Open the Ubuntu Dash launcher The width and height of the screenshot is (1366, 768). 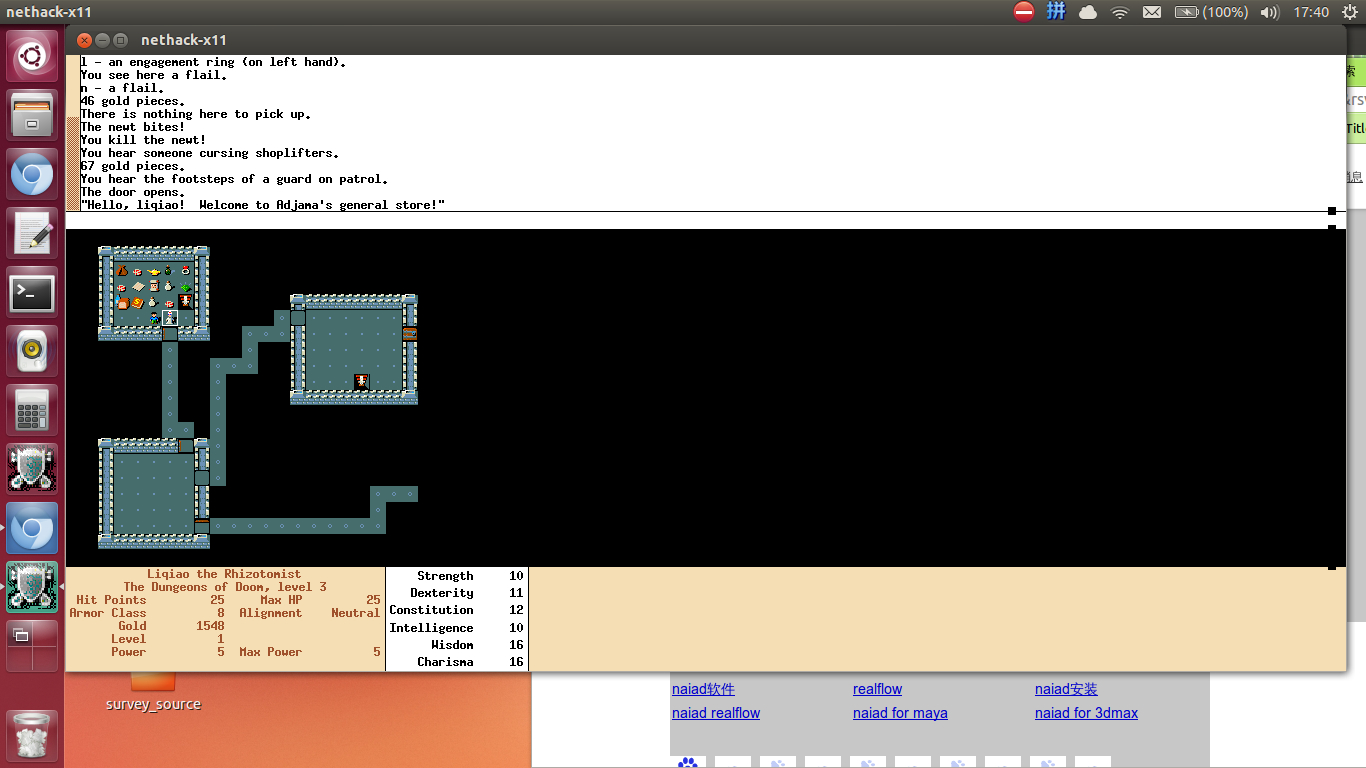coord(32,56)
